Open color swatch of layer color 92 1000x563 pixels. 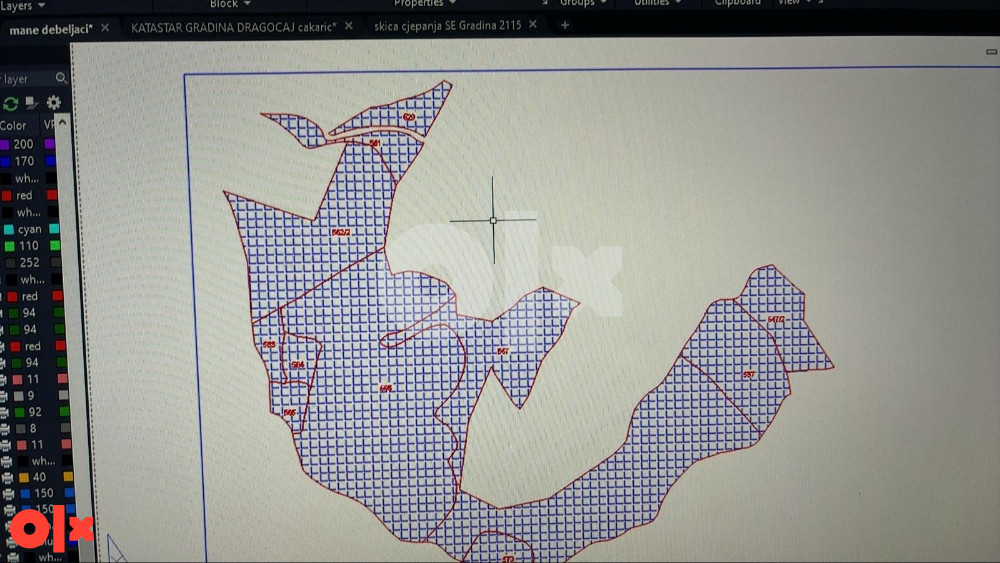click(x=20, y=412)
